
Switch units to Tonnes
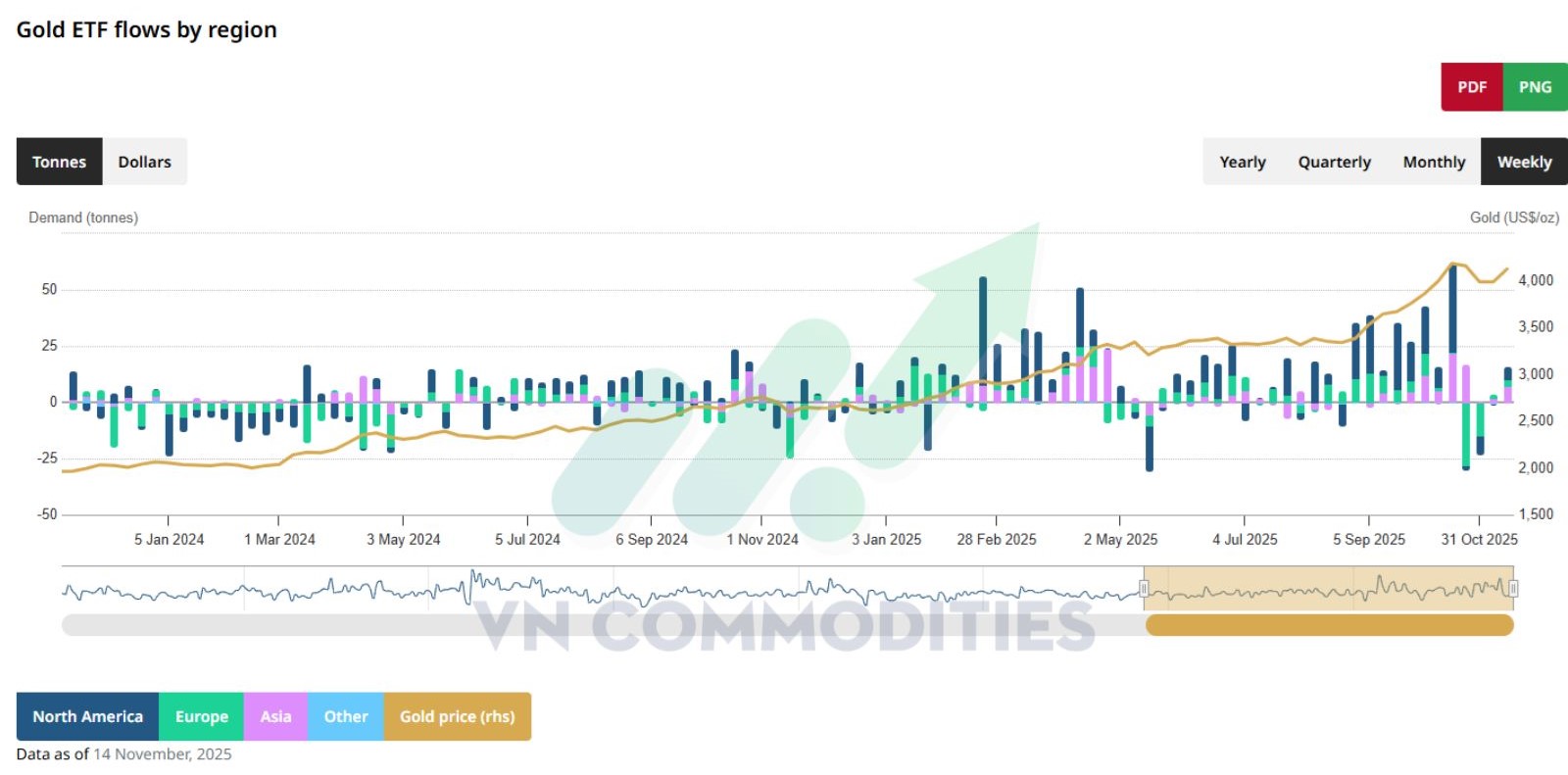(x=59, y=162)
